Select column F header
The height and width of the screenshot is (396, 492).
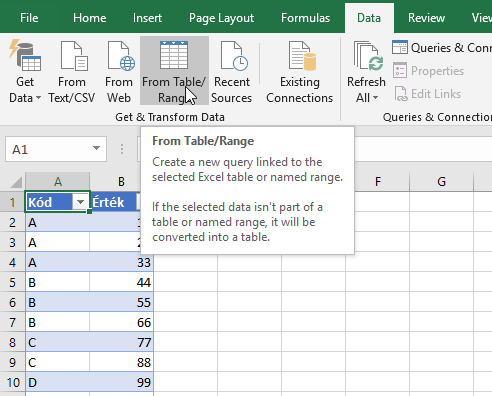click(x=377, y=182)
